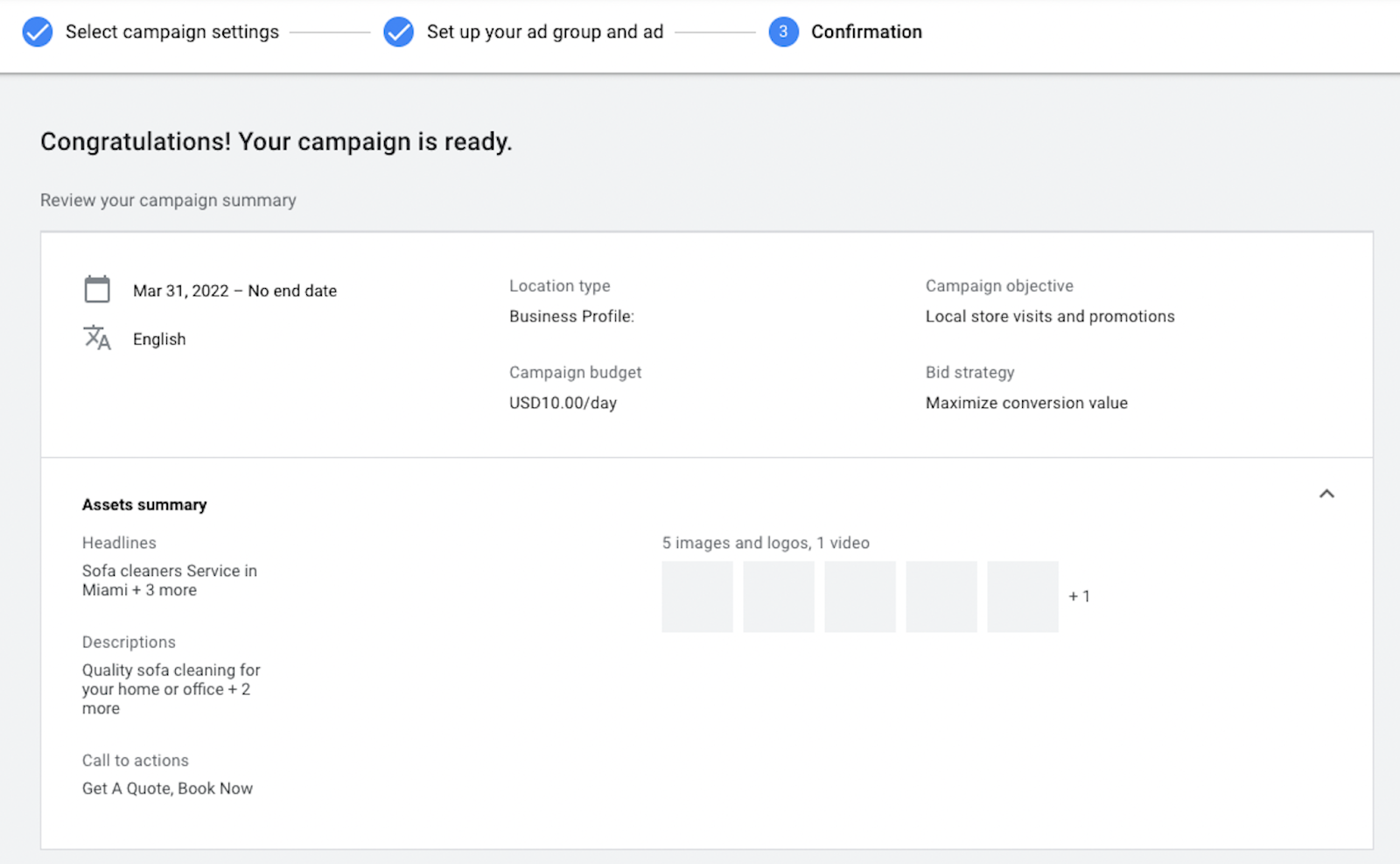The image size is (1400, 864).
Task: Click the USD10.00/day campaign budget value
Action: tap(563, 404)
